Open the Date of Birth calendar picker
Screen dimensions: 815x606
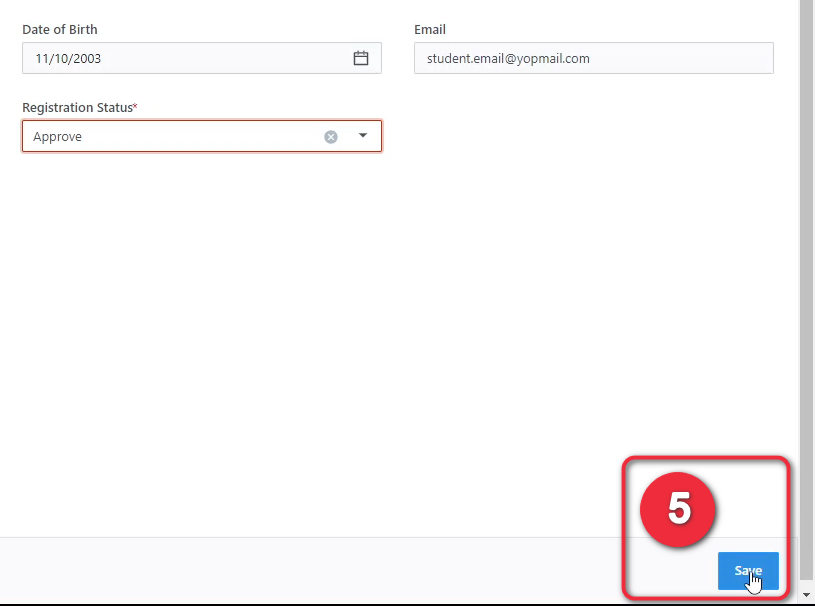(x=361, y=58)
